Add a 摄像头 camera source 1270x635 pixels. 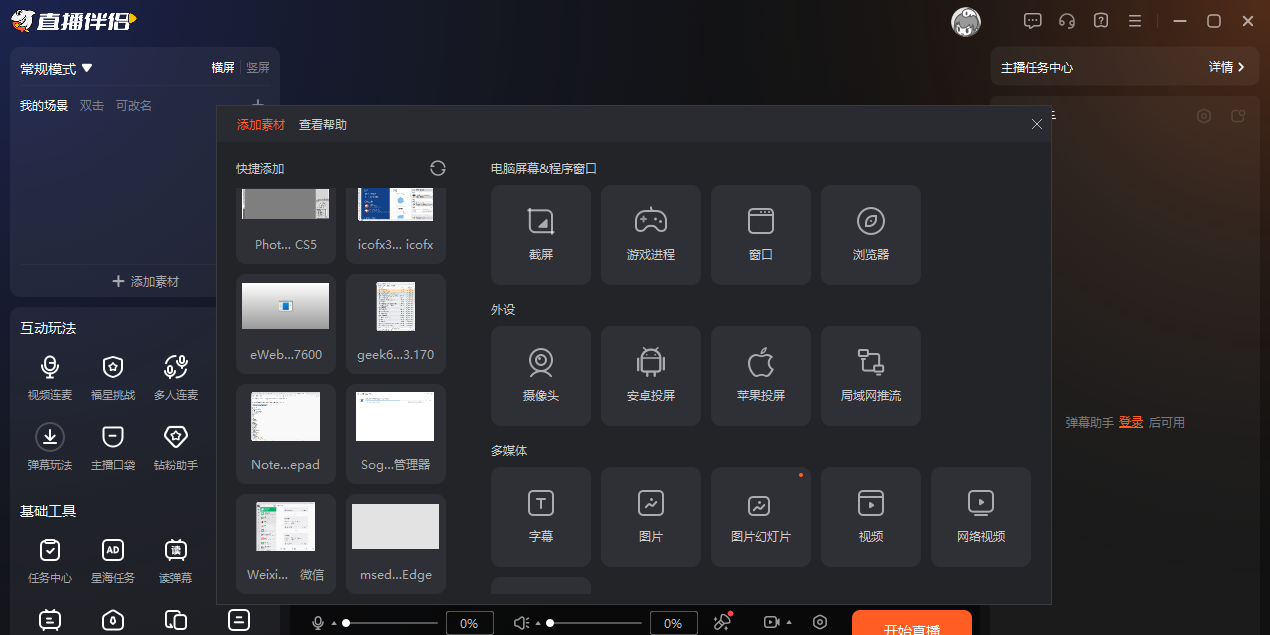click(541, 376)
